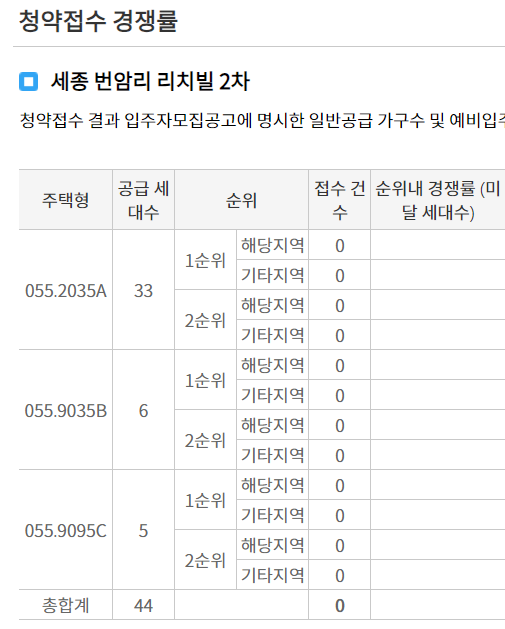Click 기타지역 under 2순위 of 055.2035A
505x629 pixels.
click(272, 335)
